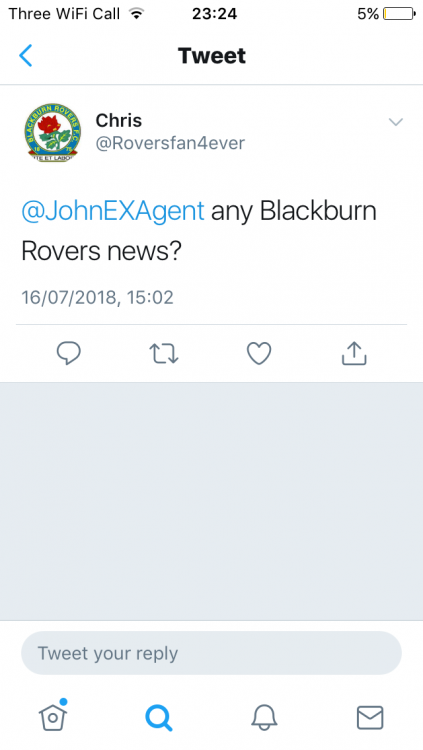
Task: Open the Search tab magnifier
Action: [x=158, y=717]
